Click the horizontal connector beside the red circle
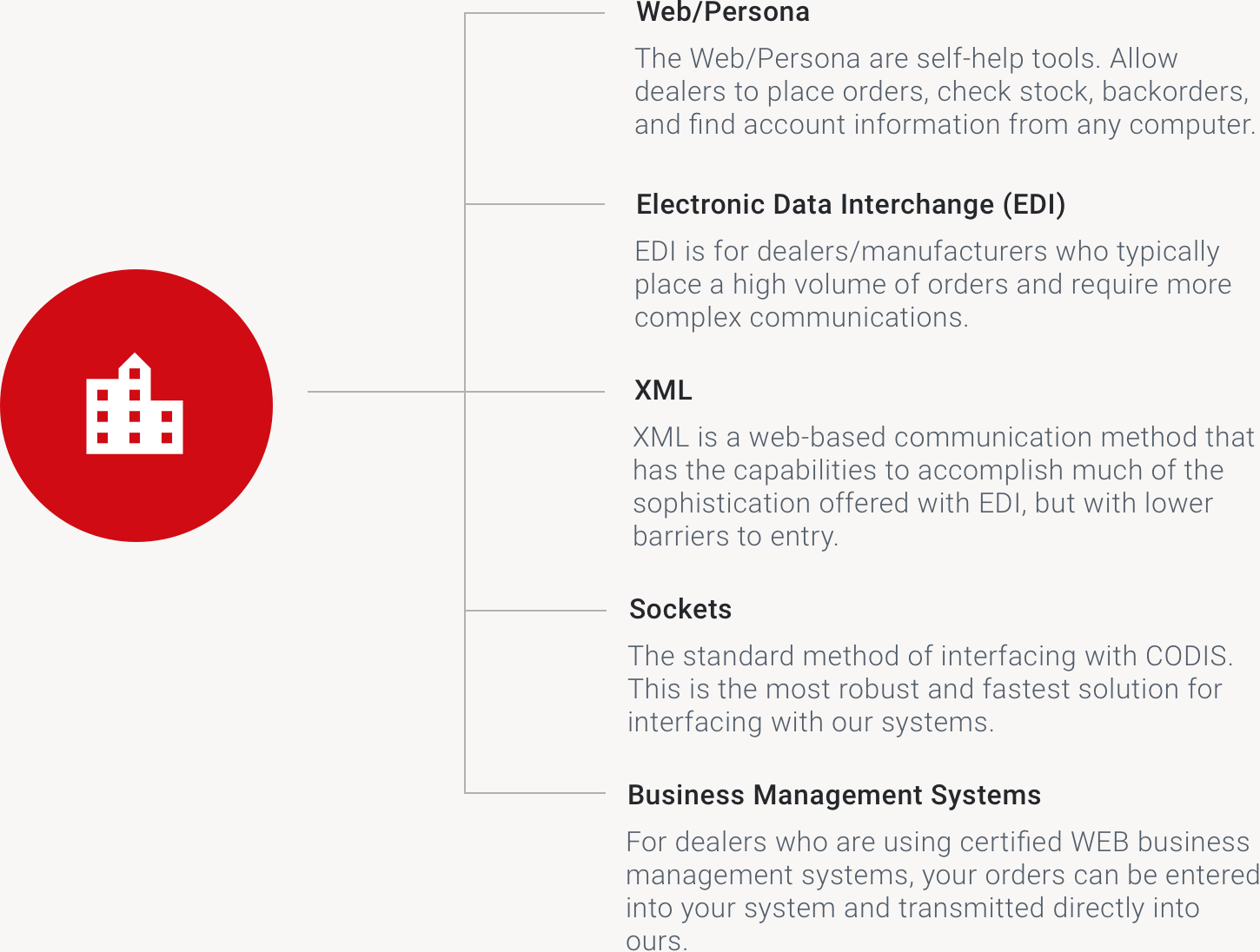This screenshot has height=952, width=1260. click(x=386, y=392)
